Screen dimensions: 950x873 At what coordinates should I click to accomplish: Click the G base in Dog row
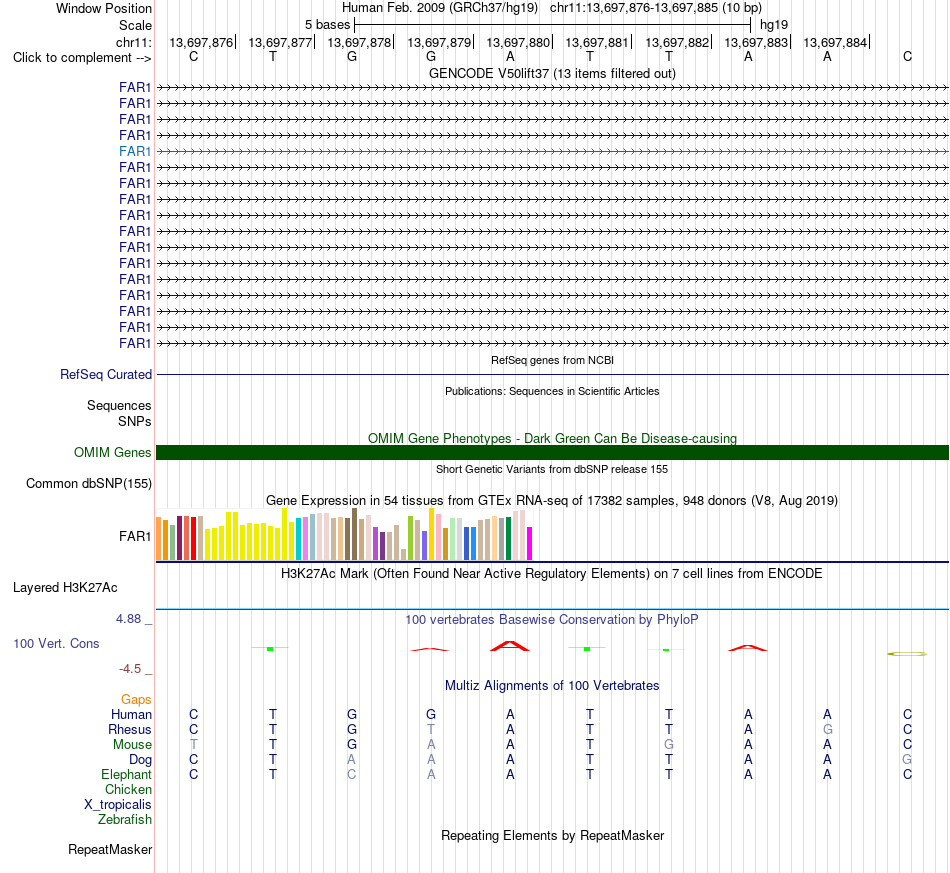907,760
